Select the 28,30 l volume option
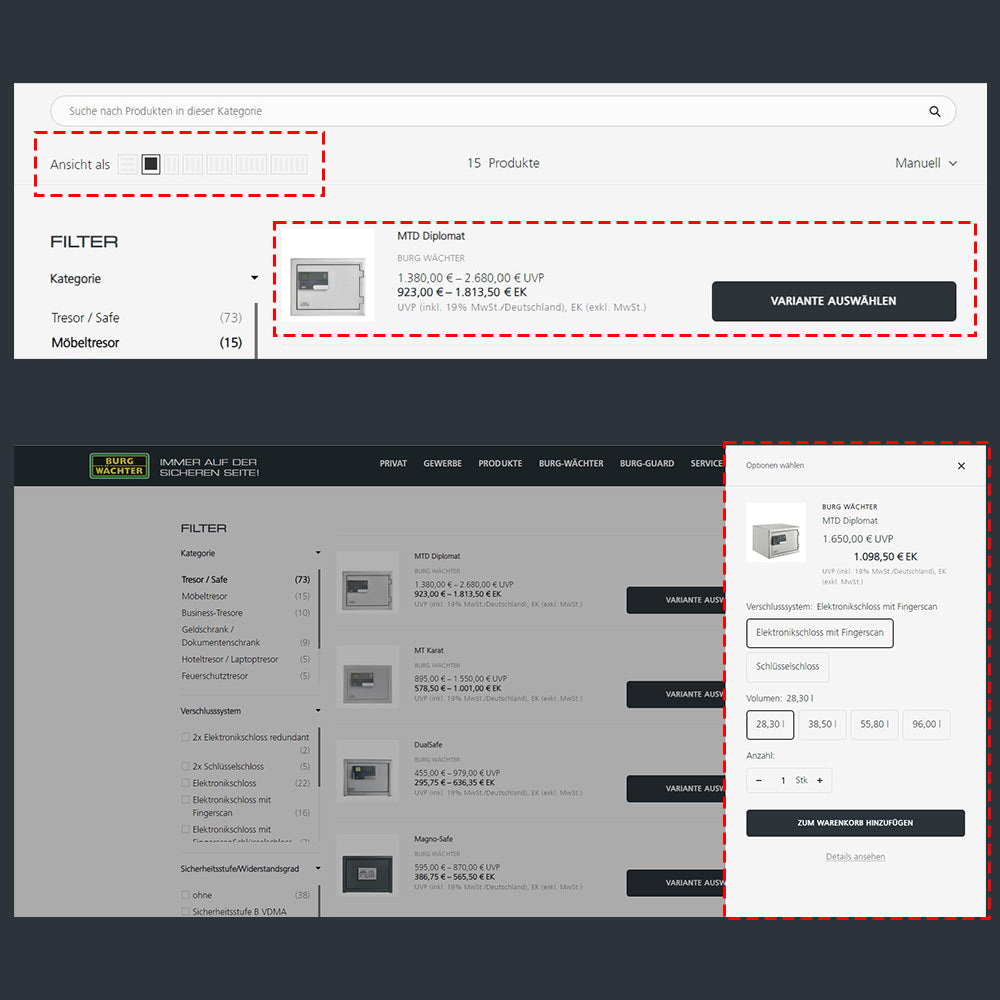The height and width of the screenshot is (1000, 1000). click(x=770, y=724)
